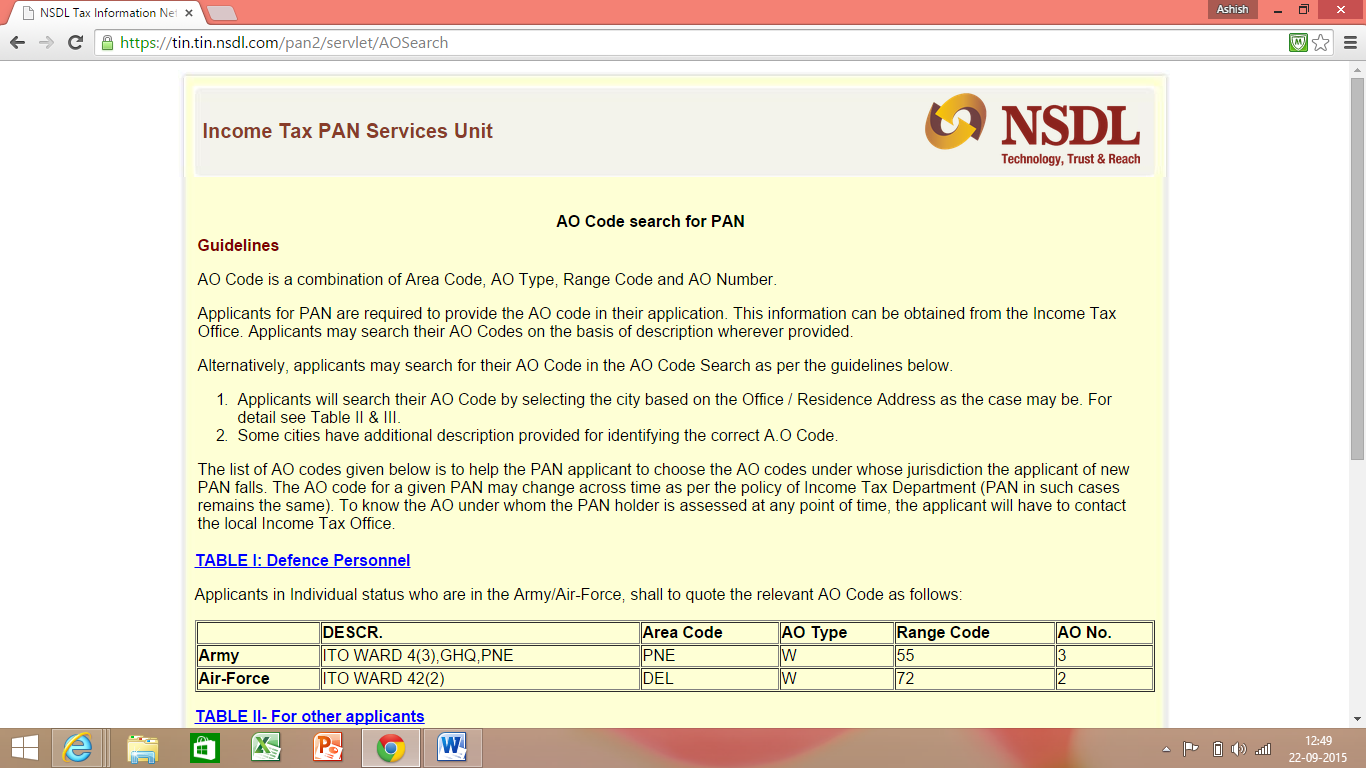Click the "Area Code" column header

(x=710, y=633)
